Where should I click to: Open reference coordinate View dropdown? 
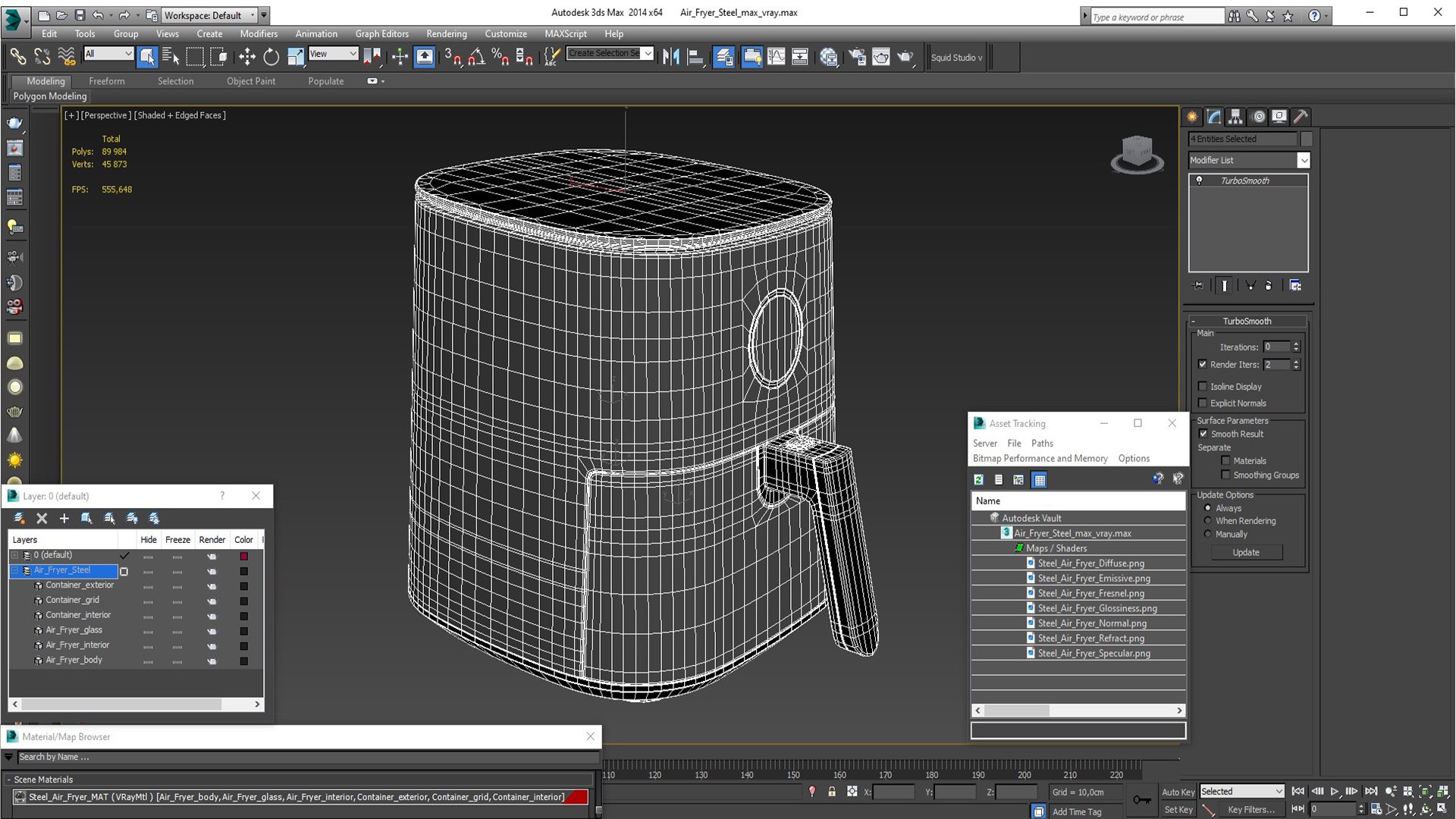(x=333, y=53)
